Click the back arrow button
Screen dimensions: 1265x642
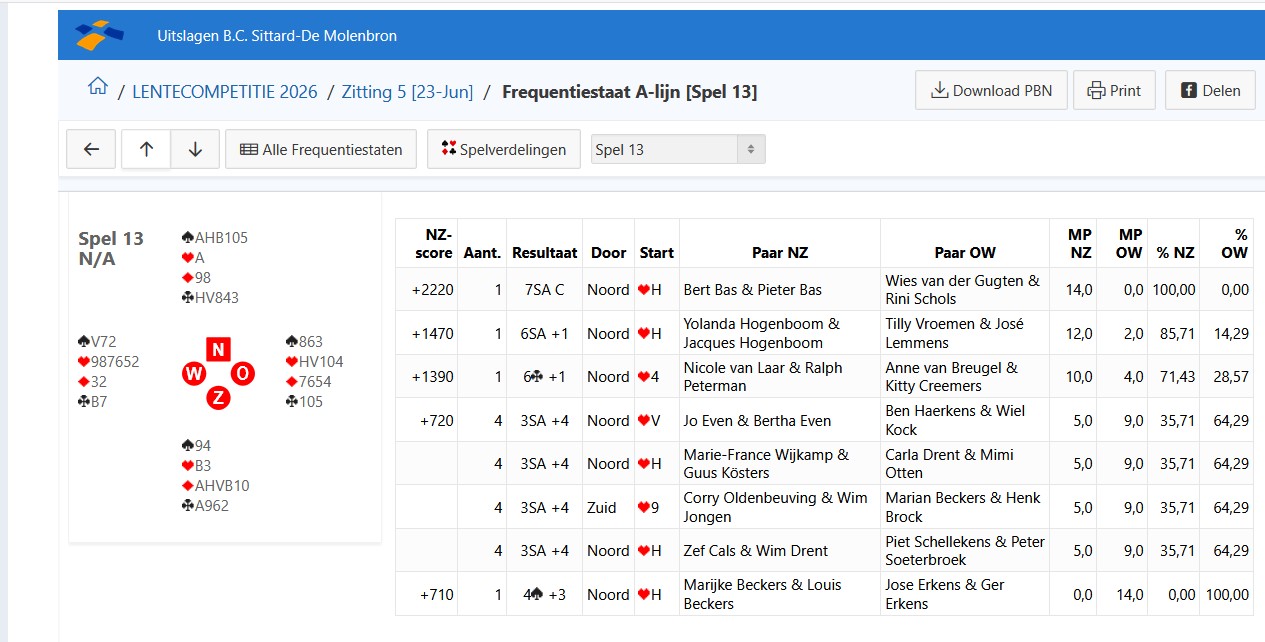tap(91, 149)
